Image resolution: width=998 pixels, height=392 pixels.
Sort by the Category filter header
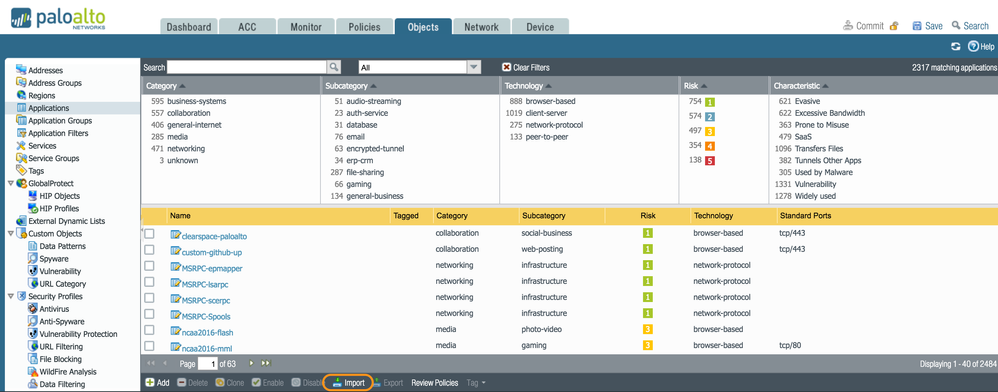click(x=165, y=86)
